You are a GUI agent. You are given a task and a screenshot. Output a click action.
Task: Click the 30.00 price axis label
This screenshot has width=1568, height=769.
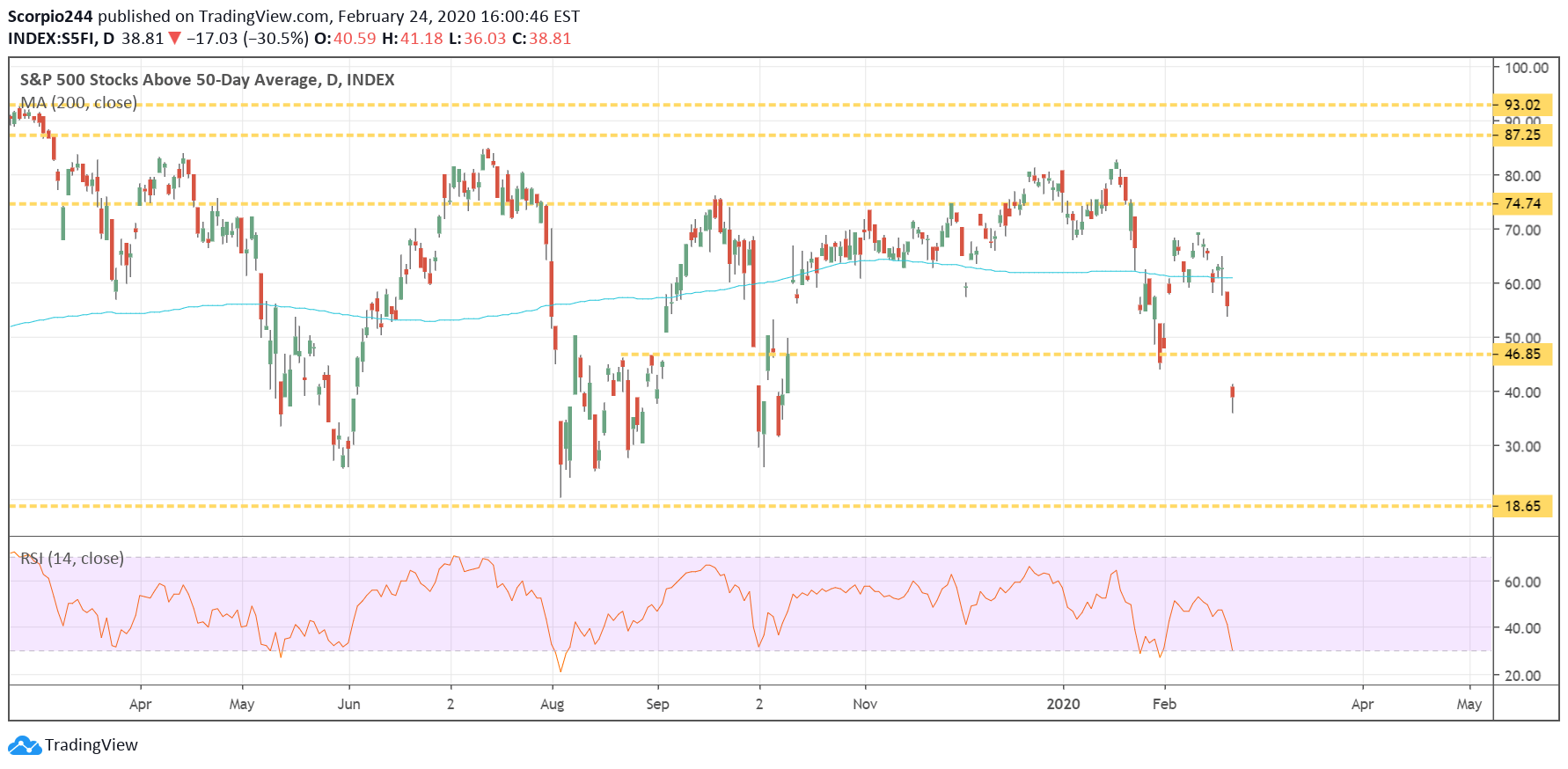(1523, 447)
